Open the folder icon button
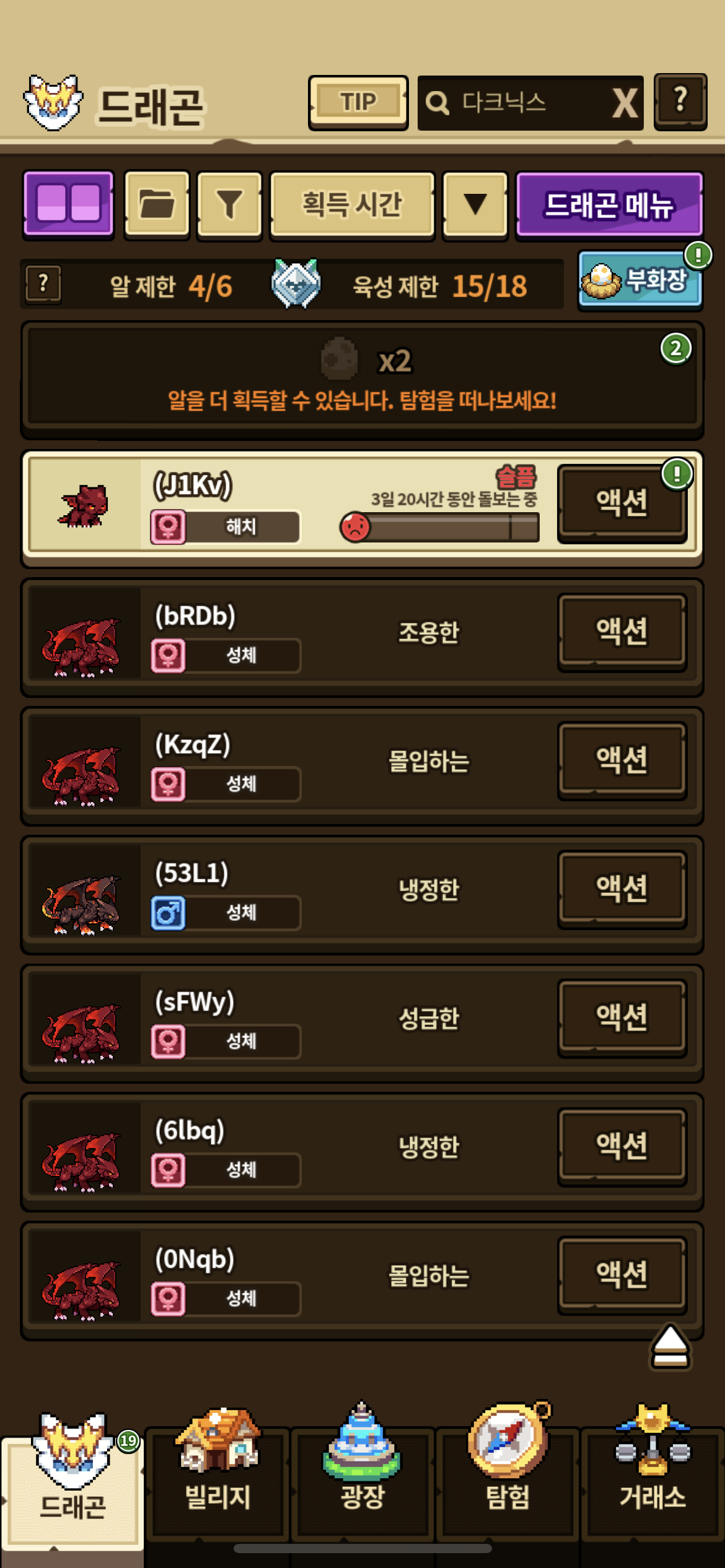Screen dimensions: 725x1568 (x=157, y=204)
